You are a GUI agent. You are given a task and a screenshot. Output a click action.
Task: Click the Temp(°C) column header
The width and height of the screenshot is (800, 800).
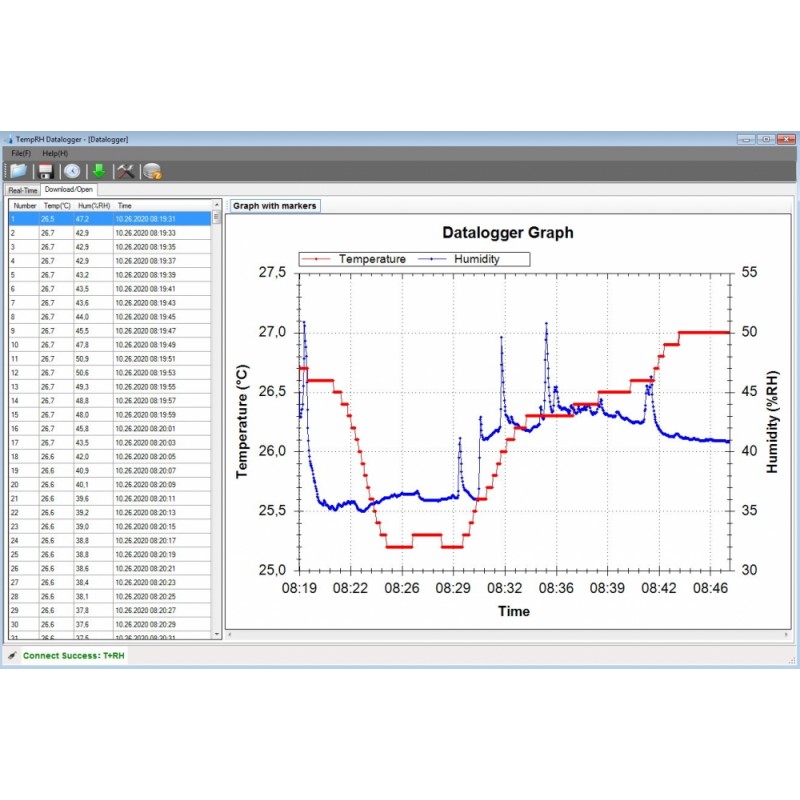[54, 205]
